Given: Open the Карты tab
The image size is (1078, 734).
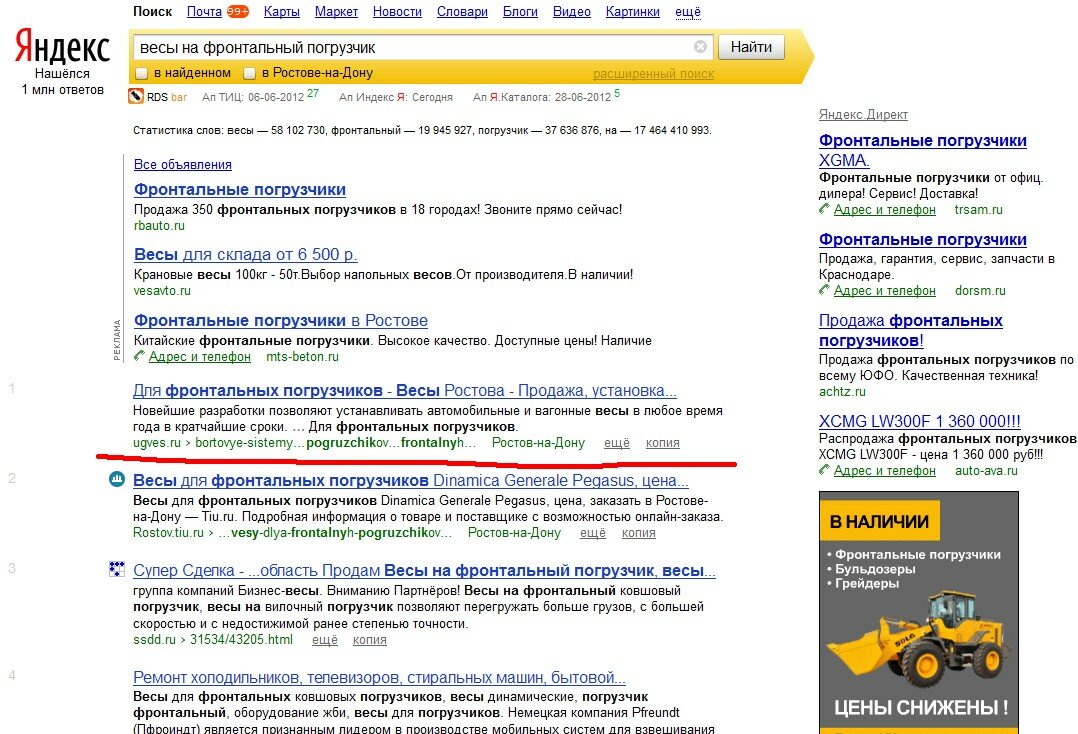Looking at the screenshot, I should (282, 12).
